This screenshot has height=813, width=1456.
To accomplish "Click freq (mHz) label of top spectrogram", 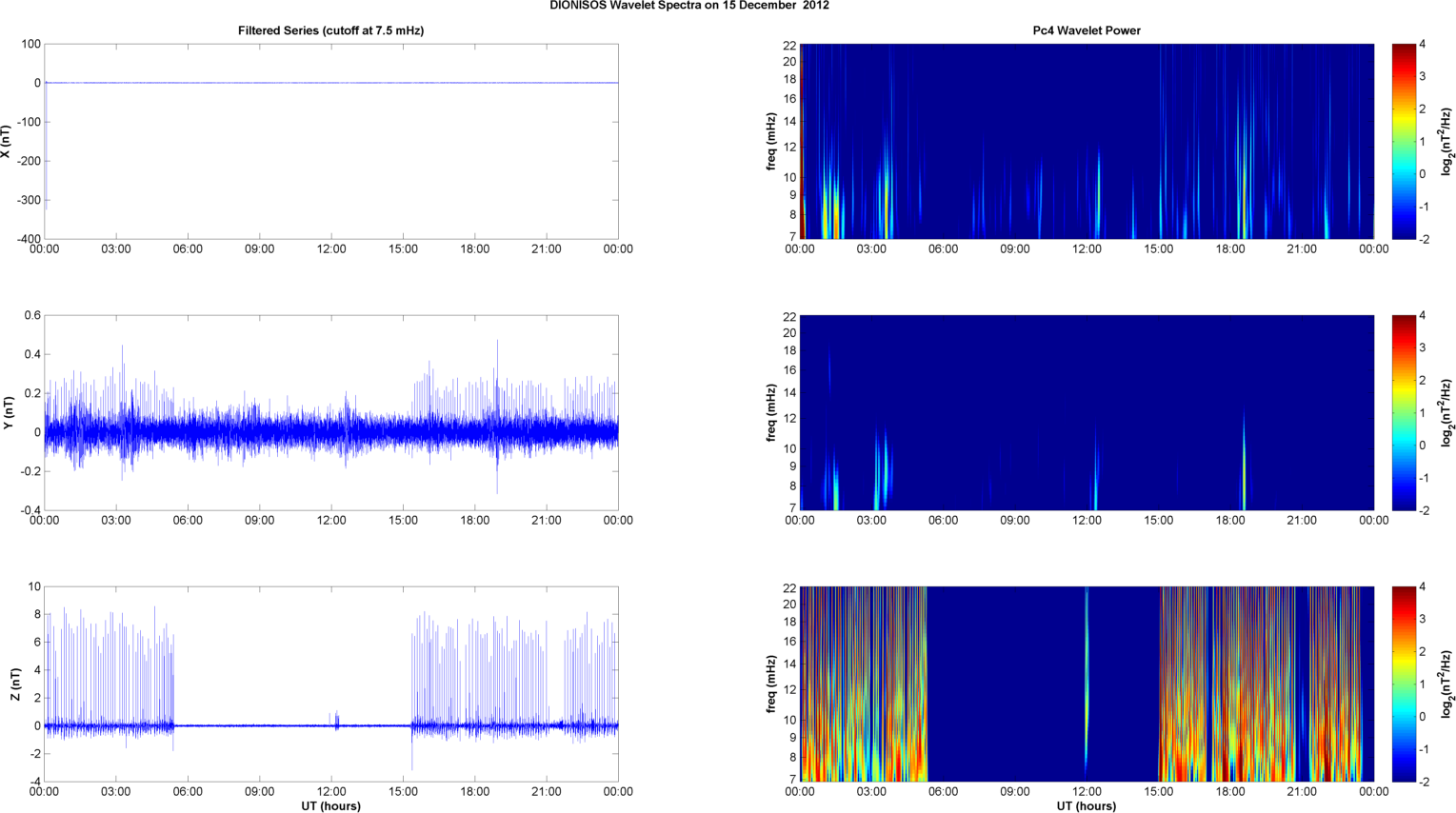I will point(770,141).
